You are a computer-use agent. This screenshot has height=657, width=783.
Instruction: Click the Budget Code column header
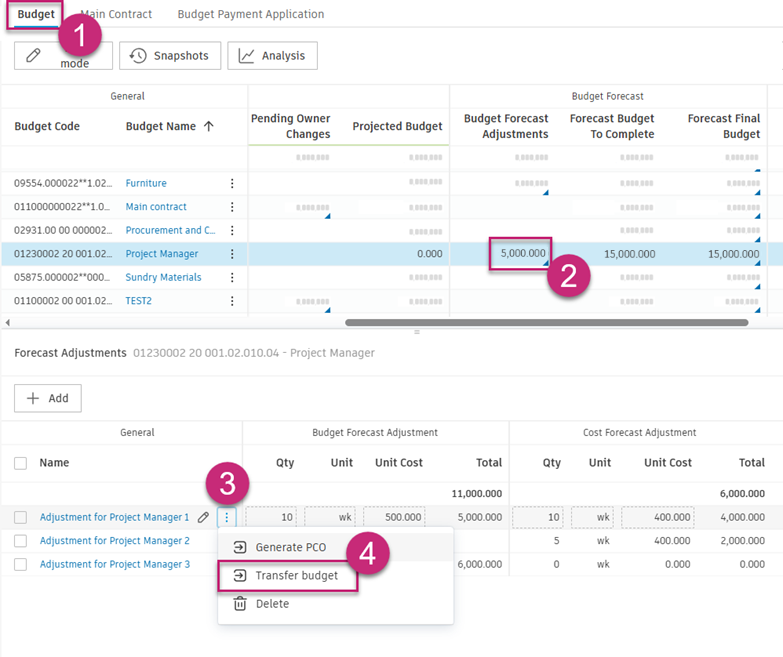pyautogui.click(x=47, y=126)
